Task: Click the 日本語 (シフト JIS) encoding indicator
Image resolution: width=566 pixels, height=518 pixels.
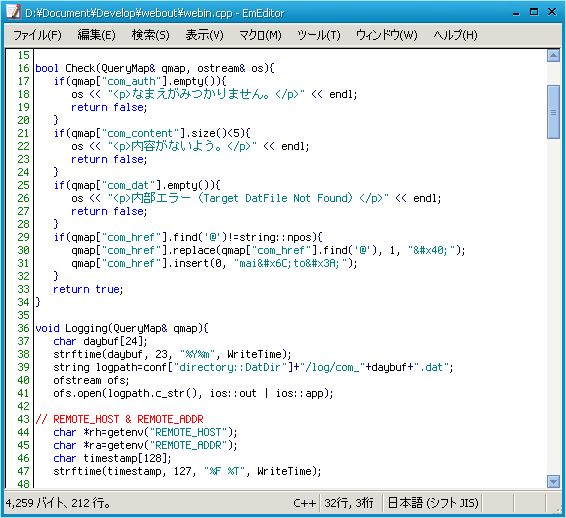Action: [433, 503]
